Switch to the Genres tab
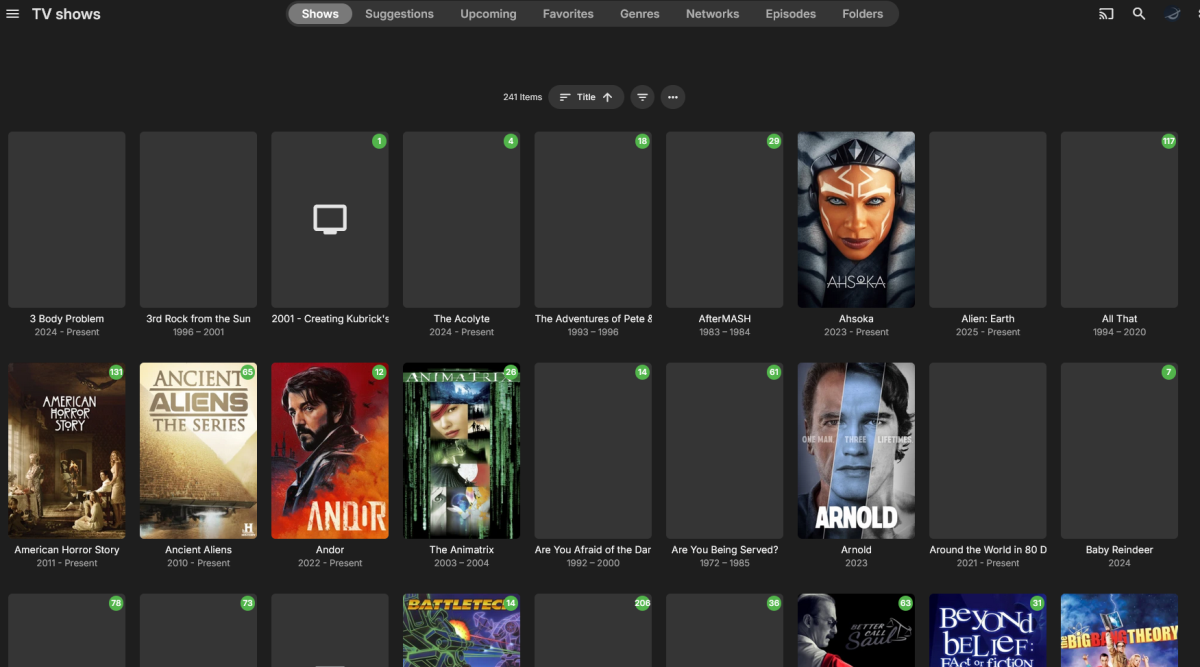The width and height of the screenshot is (1200, 667). [640, 14]
